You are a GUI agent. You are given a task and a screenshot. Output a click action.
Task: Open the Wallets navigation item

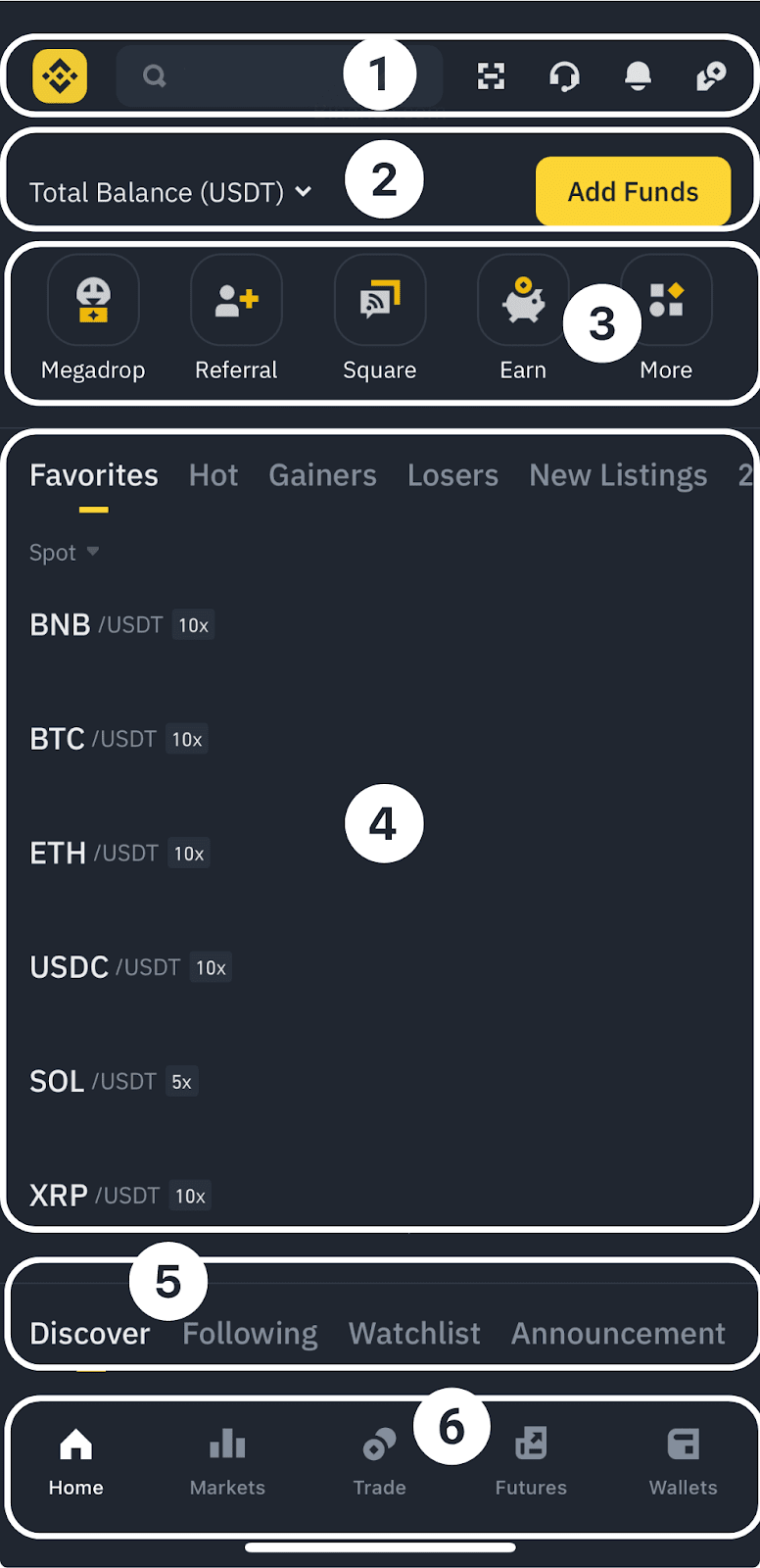(x=683, y=1461)
